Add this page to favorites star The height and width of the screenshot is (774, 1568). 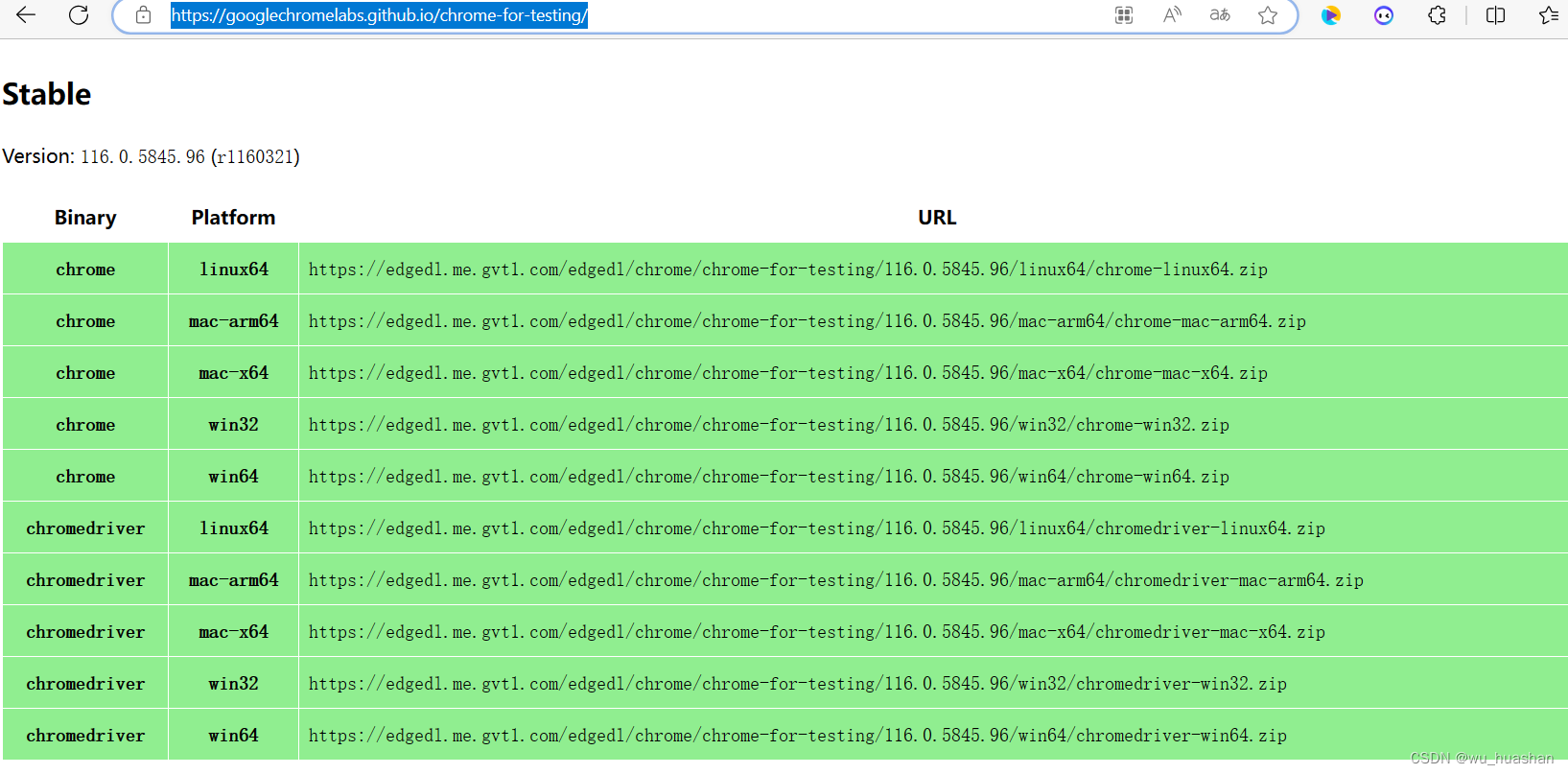(1268, 15)
